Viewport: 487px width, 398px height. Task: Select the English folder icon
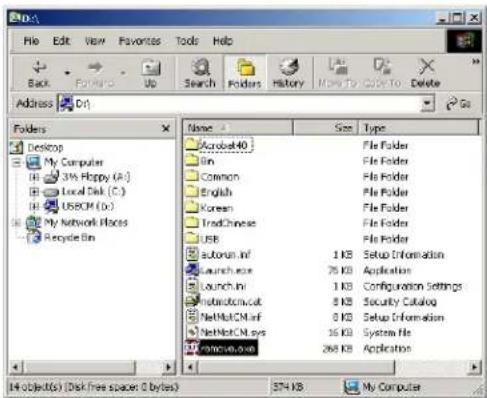coord(192,192)
